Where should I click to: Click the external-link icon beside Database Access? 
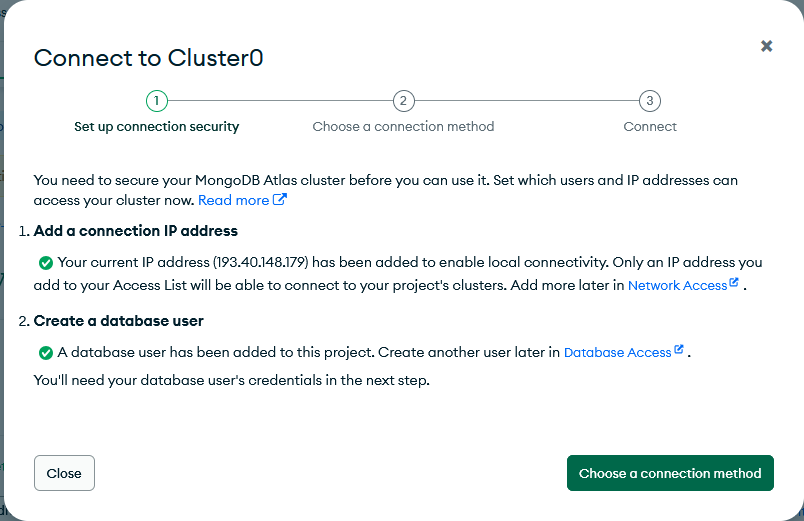(x=679, y=350)
